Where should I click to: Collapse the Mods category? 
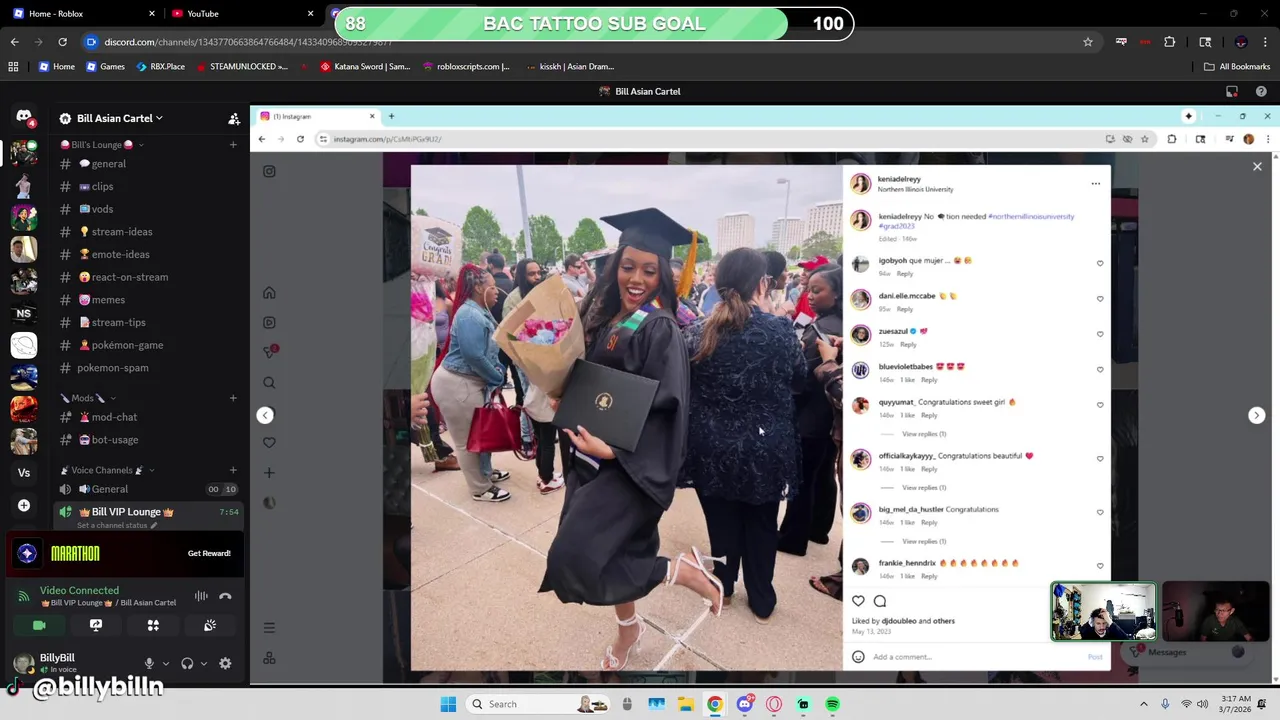click(x=88, y=398)
